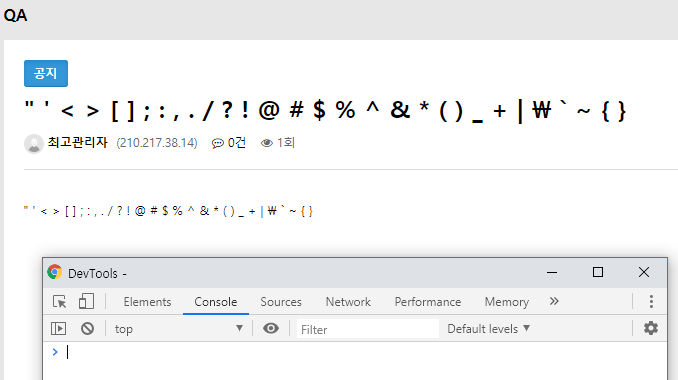The image size is (678, 380).
Task: Clear the console output
Action: tap(87, 329)
